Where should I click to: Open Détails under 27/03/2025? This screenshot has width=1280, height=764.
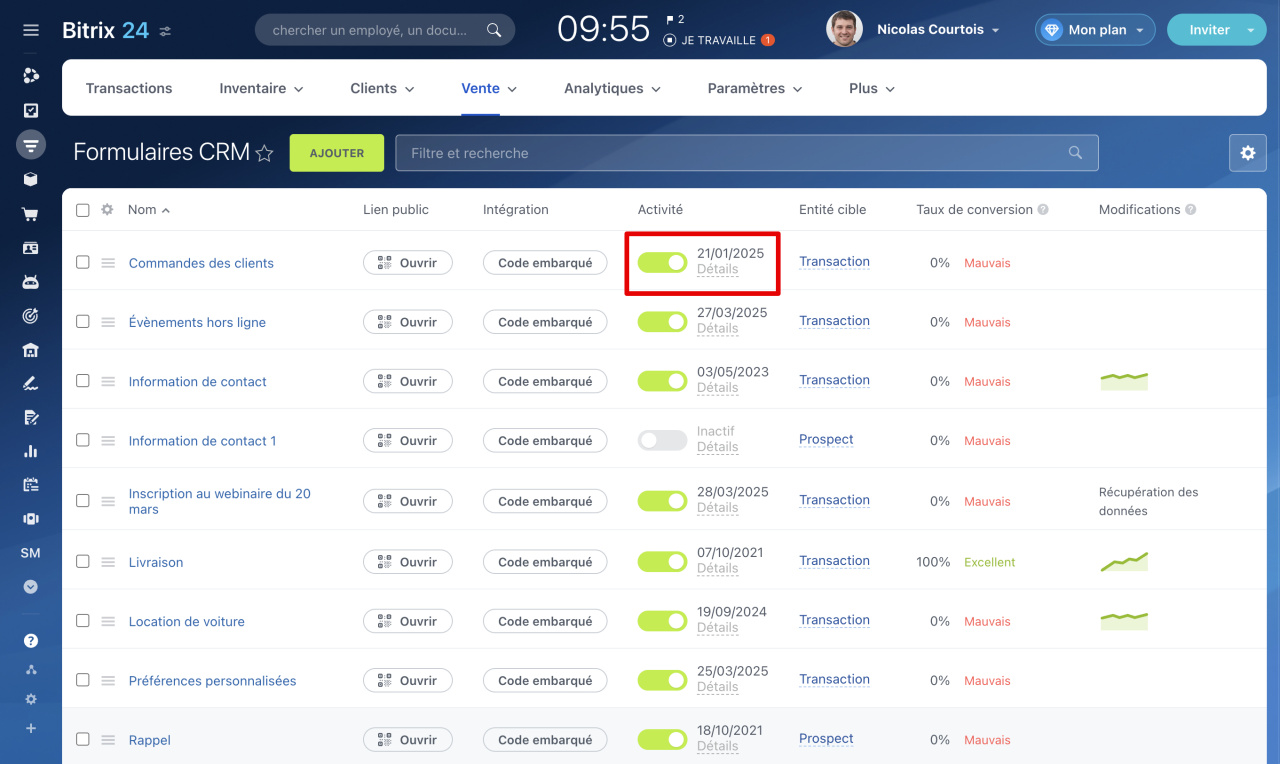pyautogui.click(x=717, y=328)
